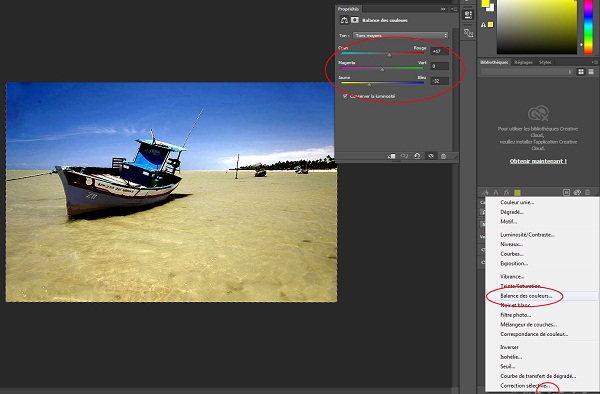Switch libraries to list view icon
The height and width of the screenshot is (394, 600).
tap(591, 72)
